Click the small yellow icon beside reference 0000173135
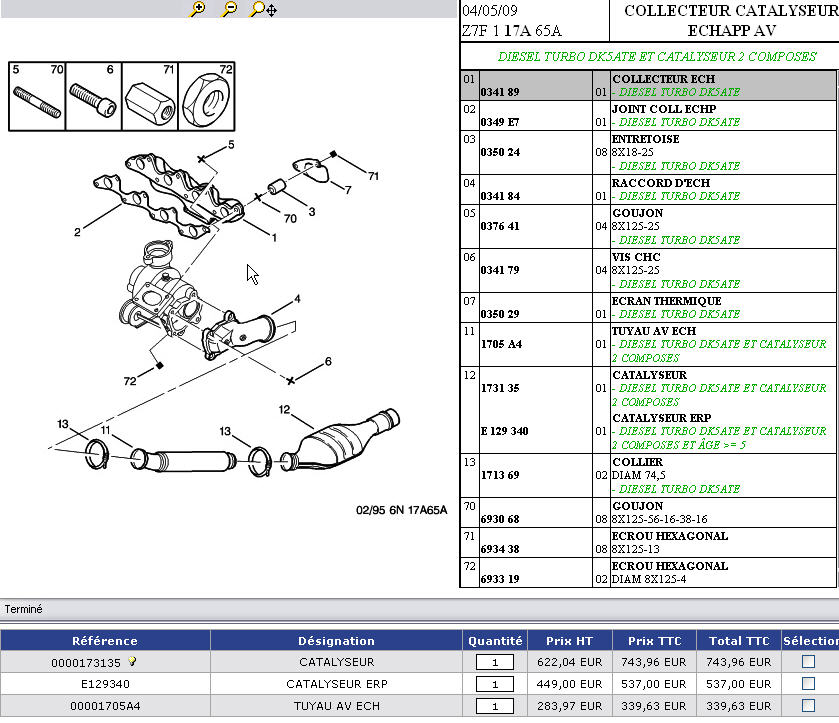Screen dimensions: 839x723 pos(132,661)
